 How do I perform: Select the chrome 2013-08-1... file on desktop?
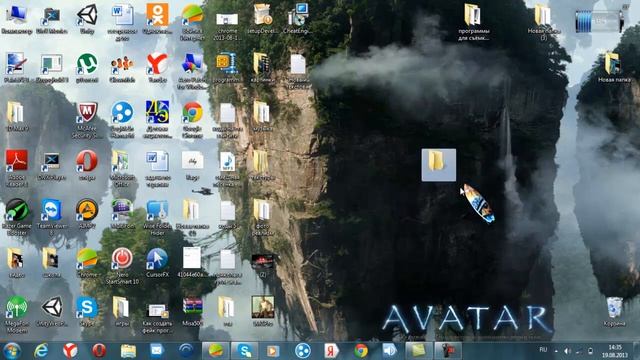(x=227, y=25)
